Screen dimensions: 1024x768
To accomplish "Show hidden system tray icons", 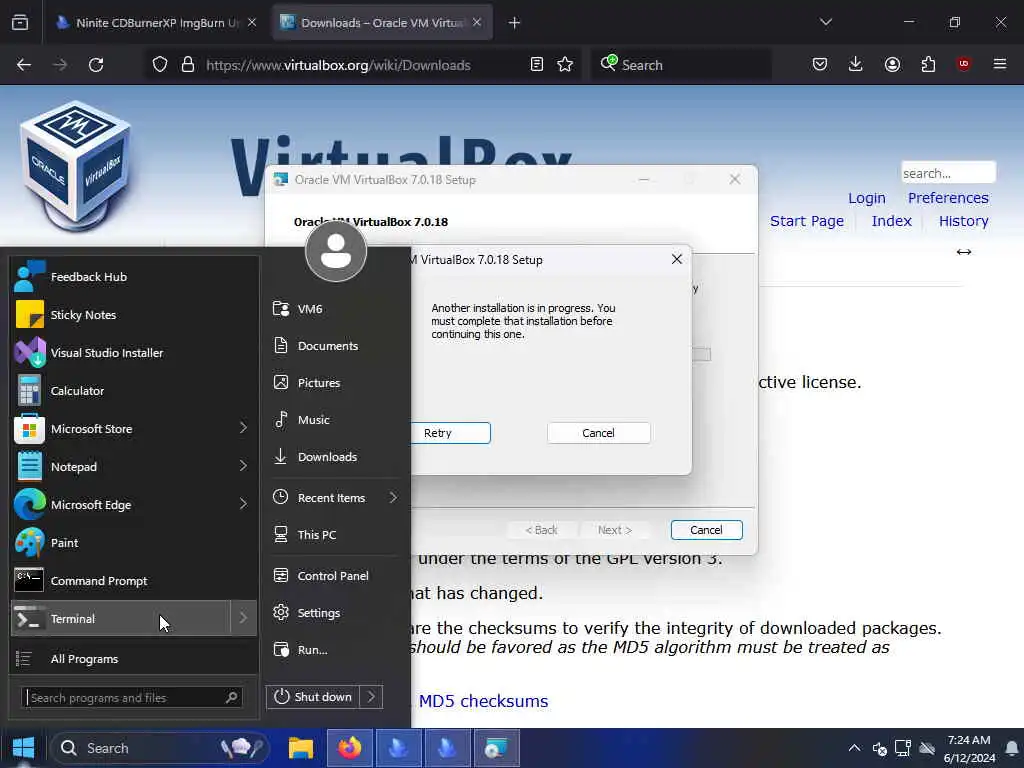I will coord(854,748).
